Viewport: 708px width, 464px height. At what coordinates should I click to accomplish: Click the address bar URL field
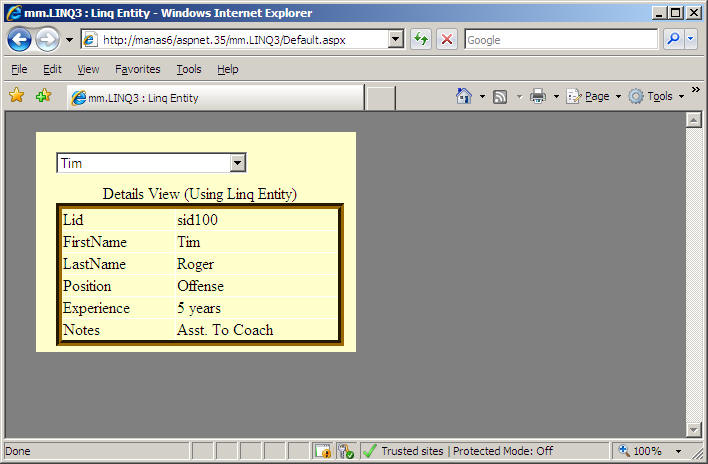tap(235, 40)
